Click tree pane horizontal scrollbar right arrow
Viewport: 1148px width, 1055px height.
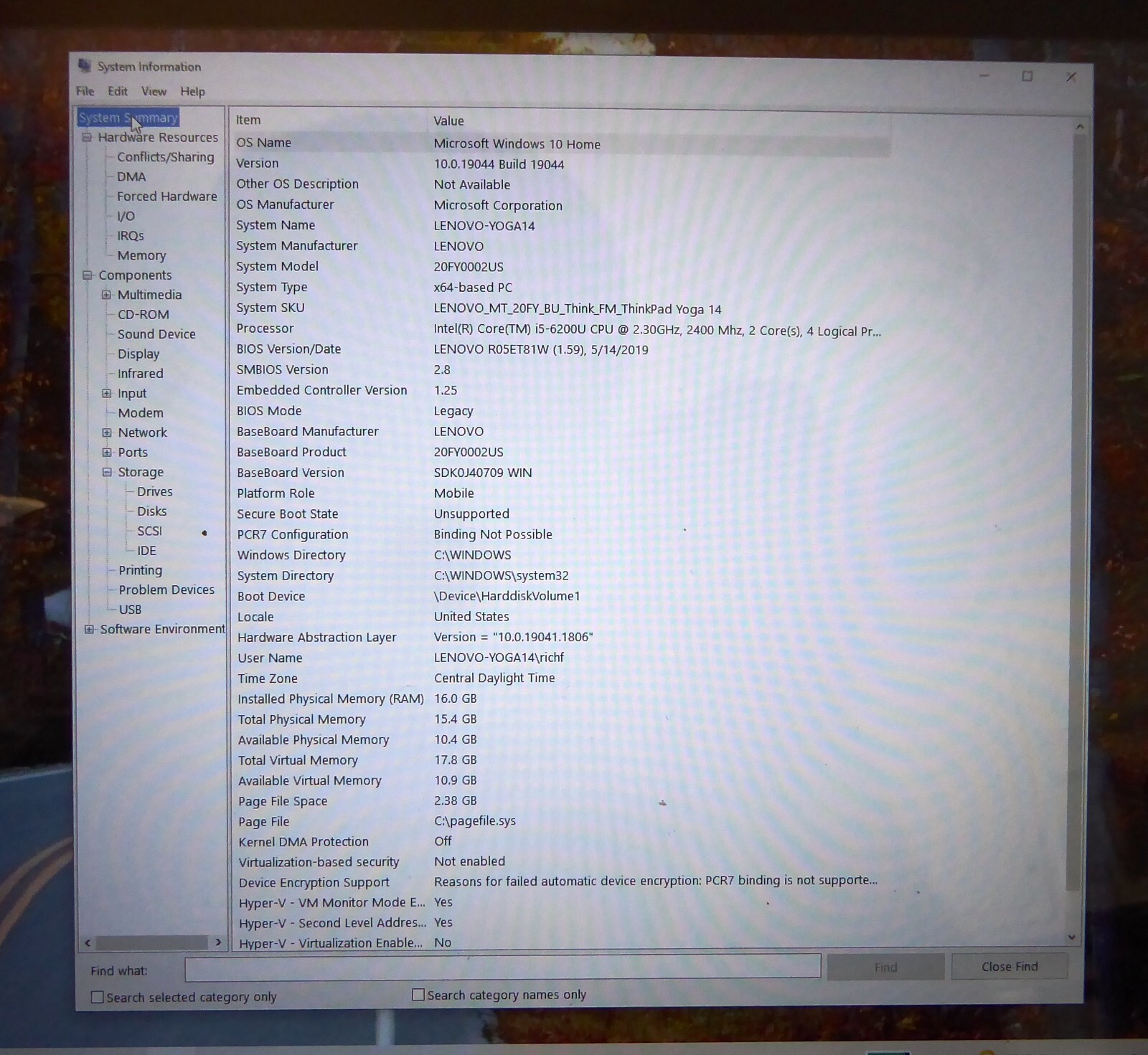pyautogui.click(x=218, y=942)
